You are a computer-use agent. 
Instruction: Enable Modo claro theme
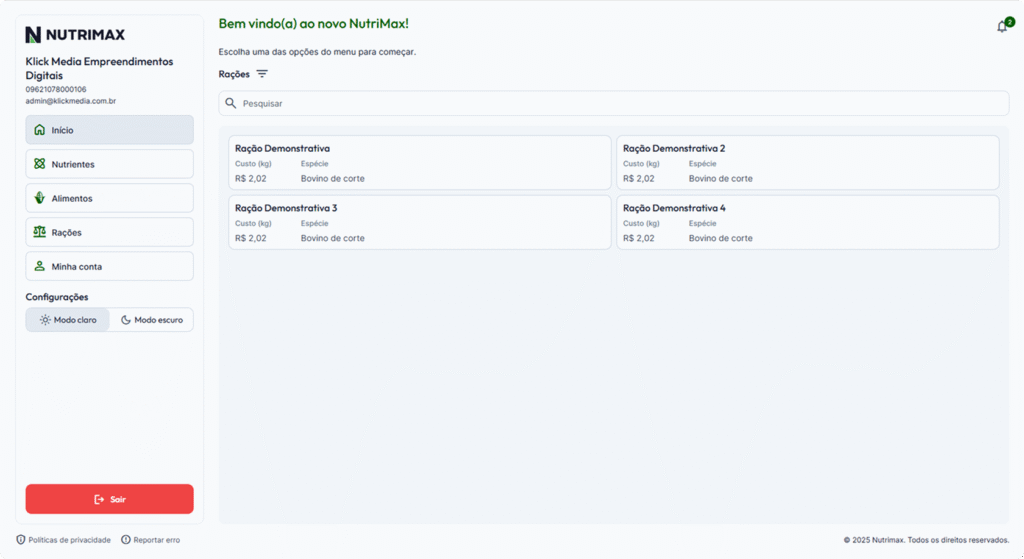click(68, 320)
